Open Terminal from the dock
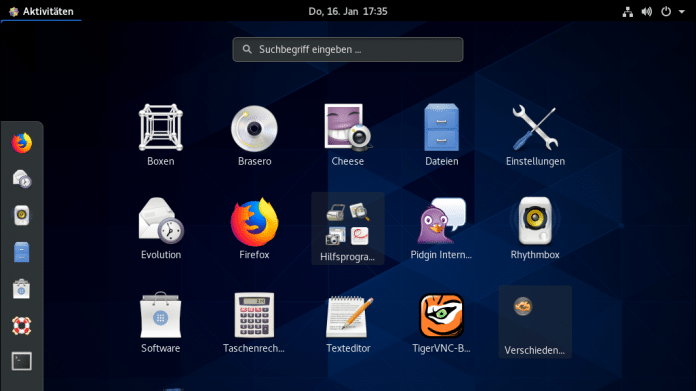 coord(22,361)
